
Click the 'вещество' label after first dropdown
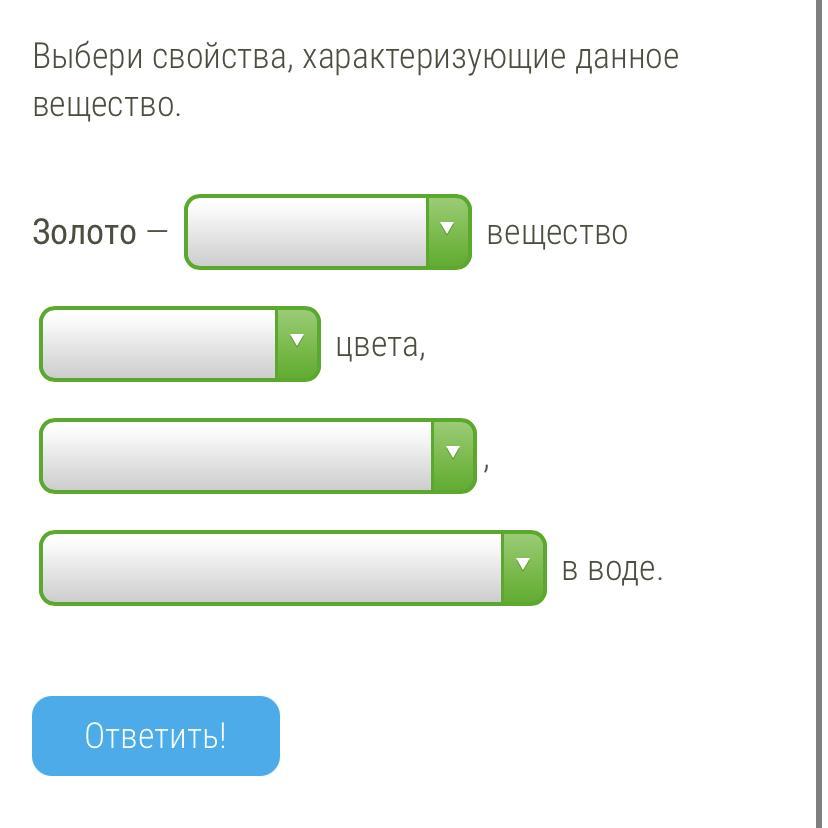[x=557, y=233]
